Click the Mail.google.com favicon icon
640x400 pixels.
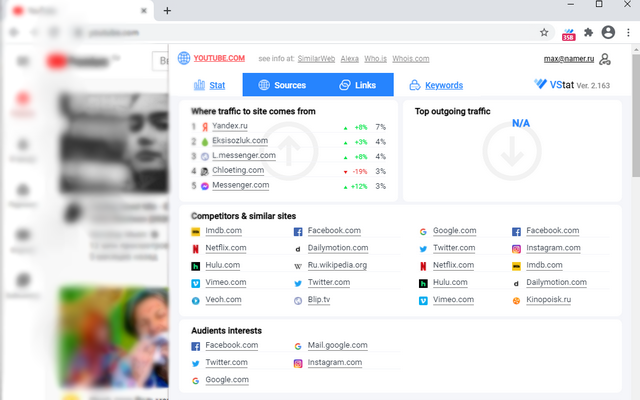pyautogui.click(x=298, y=347)
